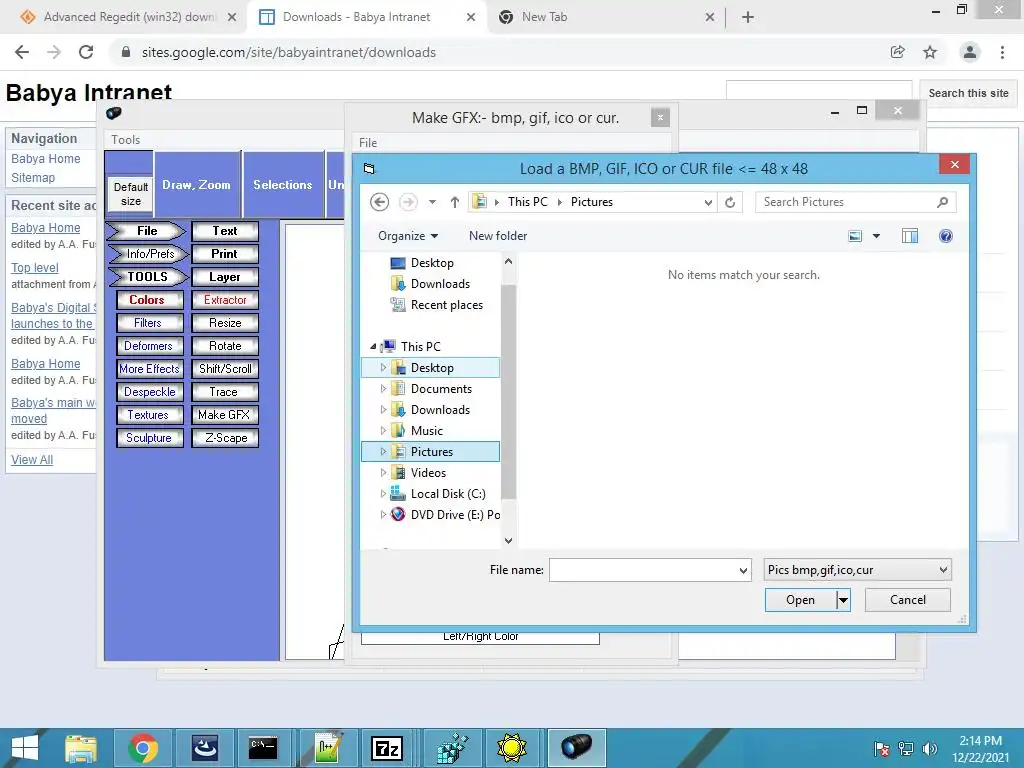Open the Z-Scape tool

225,438
